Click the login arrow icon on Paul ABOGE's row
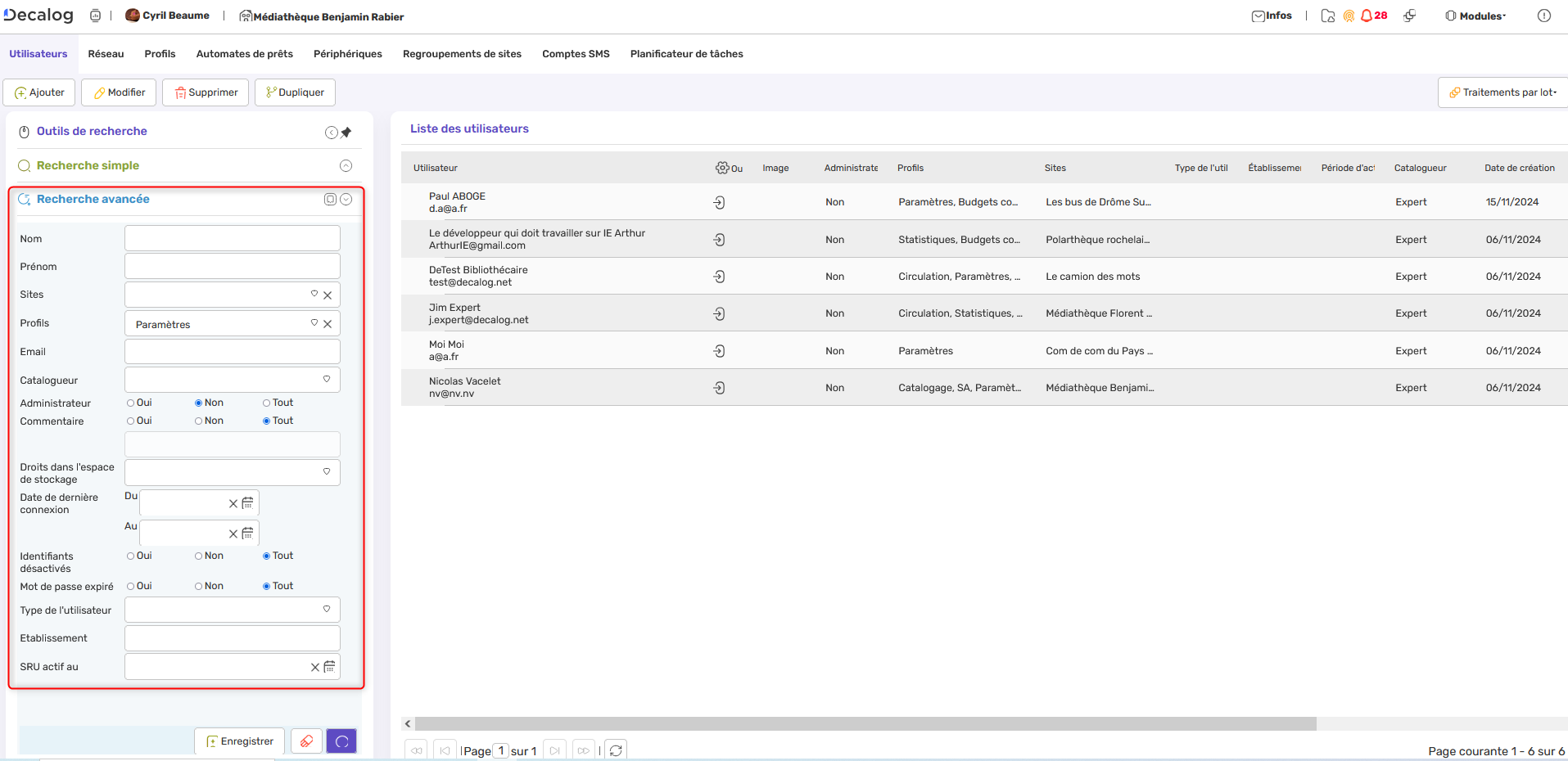Image resolution: width=1568 pixels, height=761 pixels. 719,201
